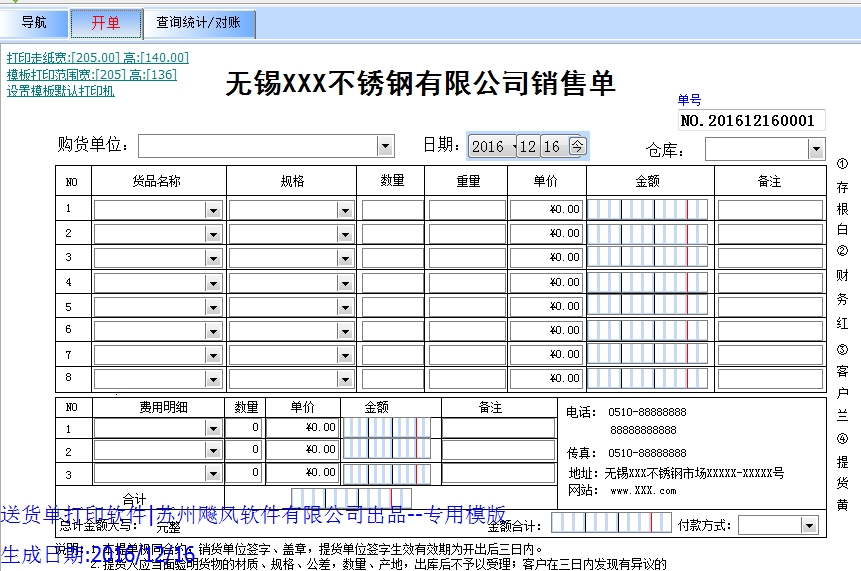Open 费用明细 row 1 dropdown
Screen dimensions: 861x571
[213, 428]
